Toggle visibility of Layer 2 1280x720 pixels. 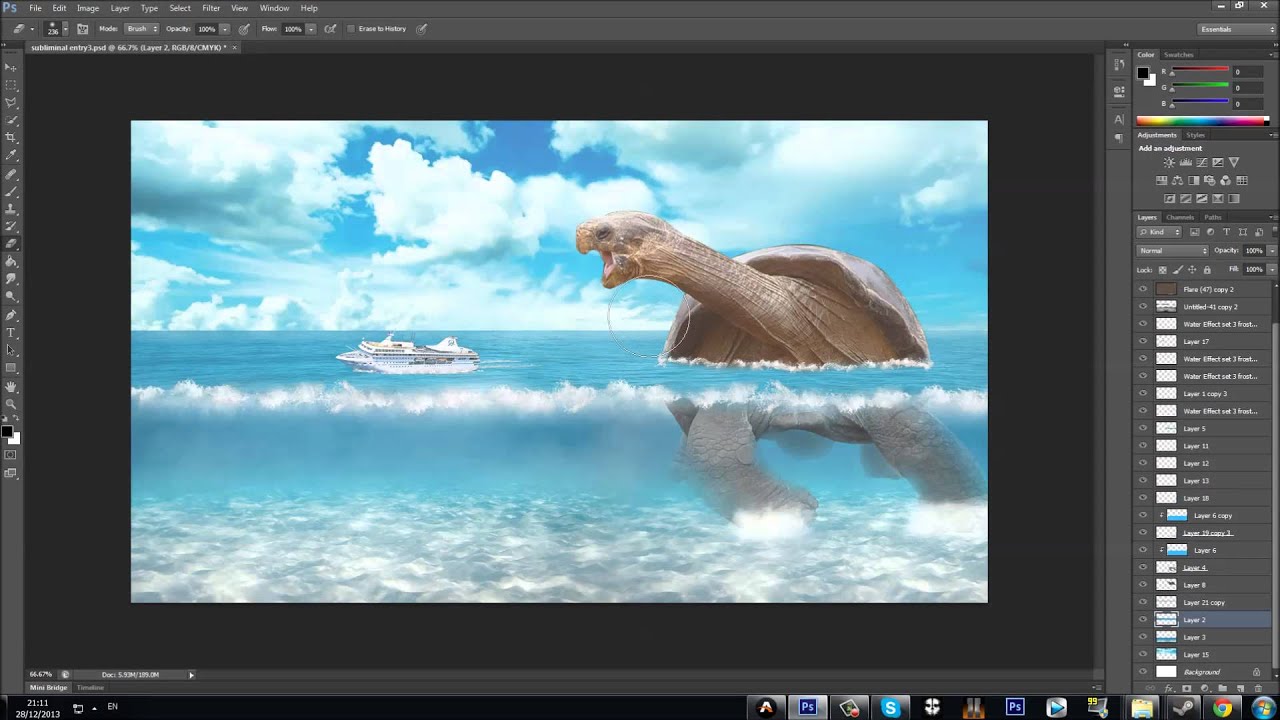click(1143, 620)
